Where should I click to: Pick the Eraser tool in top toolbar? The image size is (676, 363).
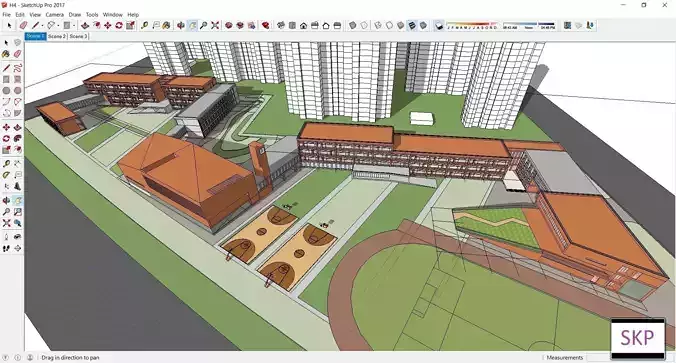[x=23, y=25]
